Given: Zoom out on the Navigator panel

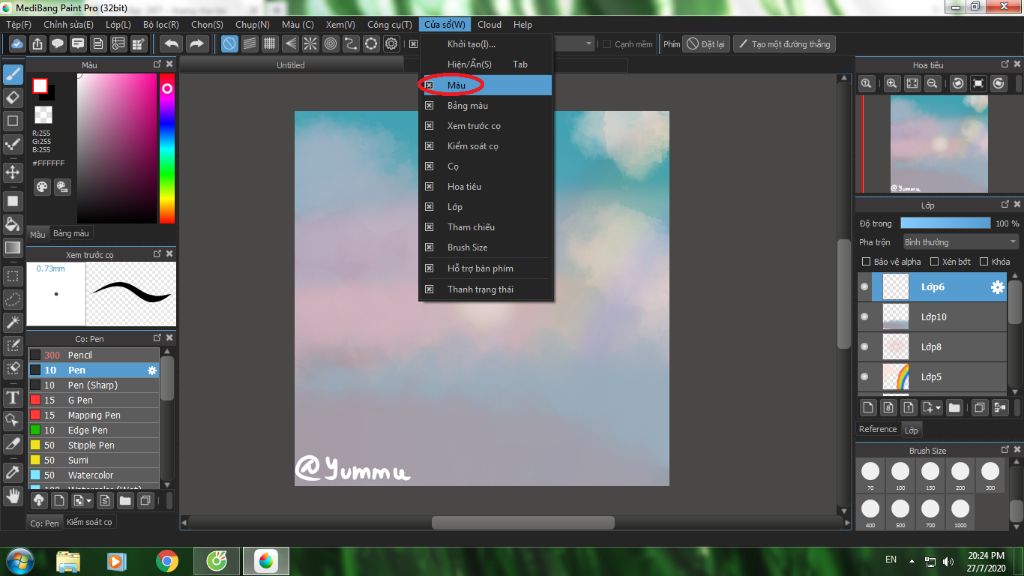Looking at the screenshot, I should tap(933, 84).
